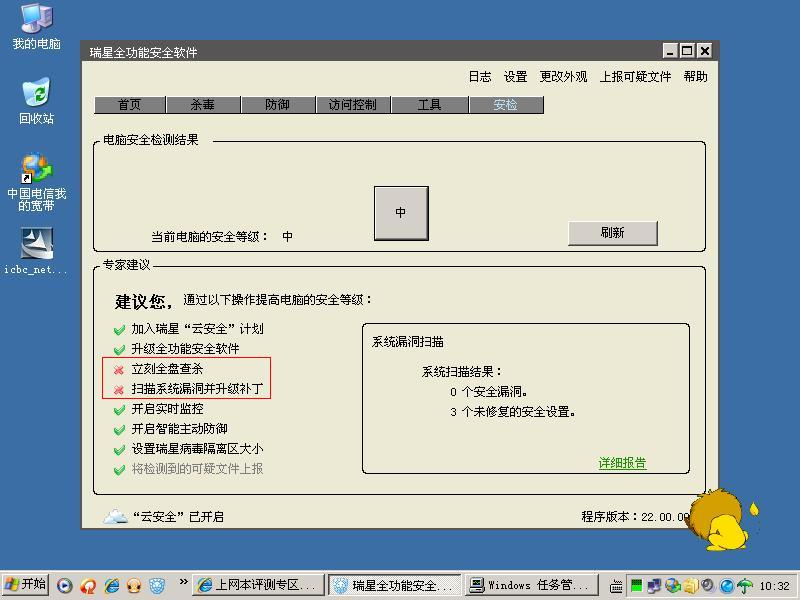800x600 pixels.
Task: Click the green umbrella Rising tray icon
Action: coord(745,586)
